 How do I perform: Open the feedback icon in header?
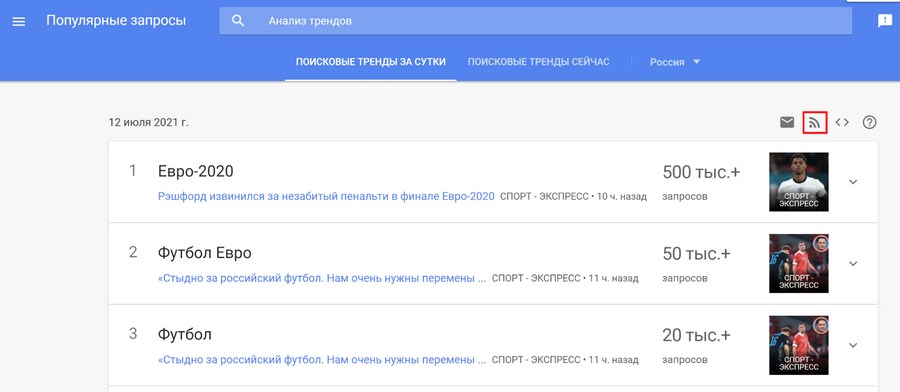(885, 21)
